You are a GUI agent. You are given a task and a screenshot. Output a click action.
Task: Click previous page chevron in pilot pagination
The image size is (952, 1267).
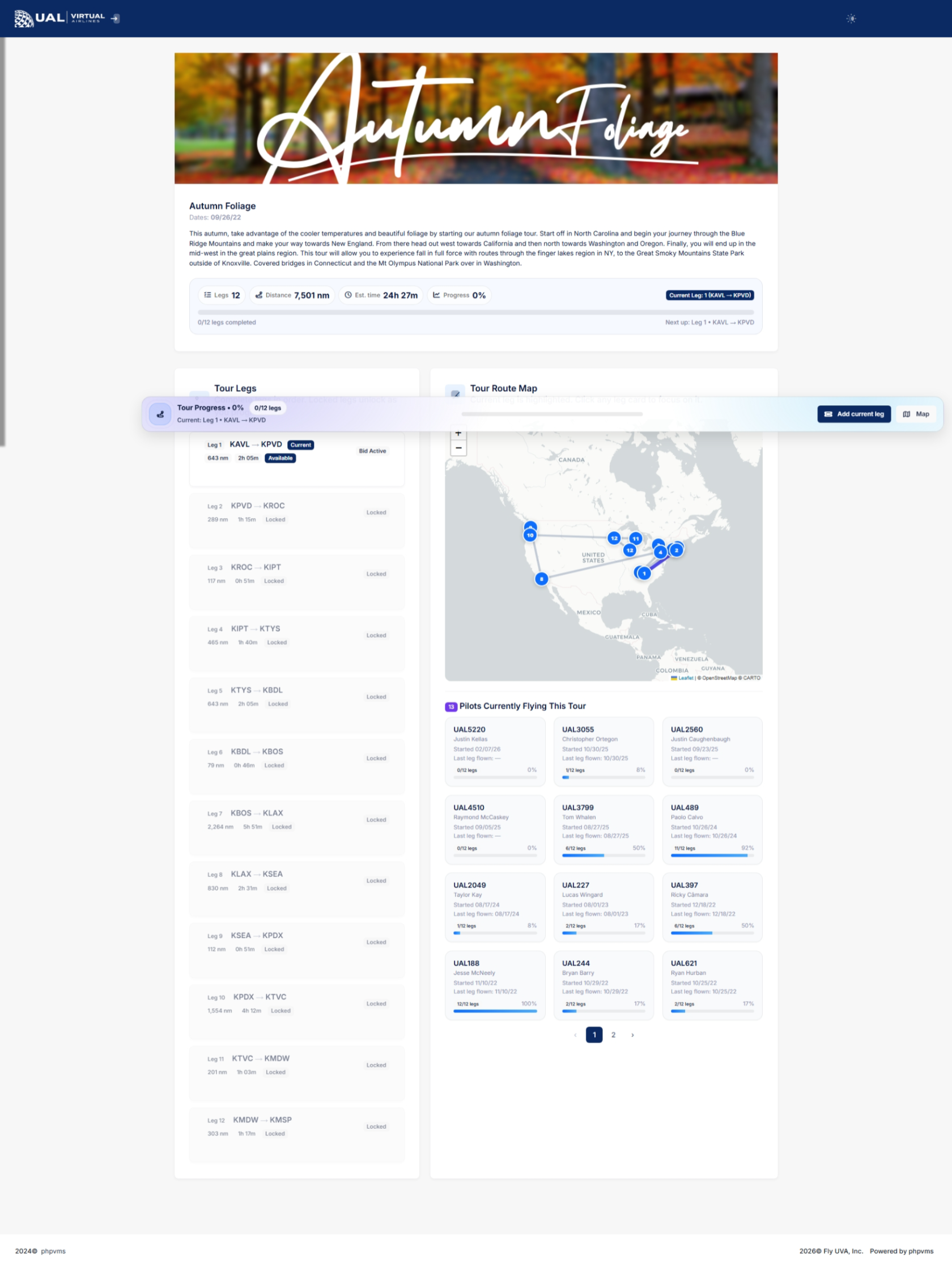point(575,1035)
